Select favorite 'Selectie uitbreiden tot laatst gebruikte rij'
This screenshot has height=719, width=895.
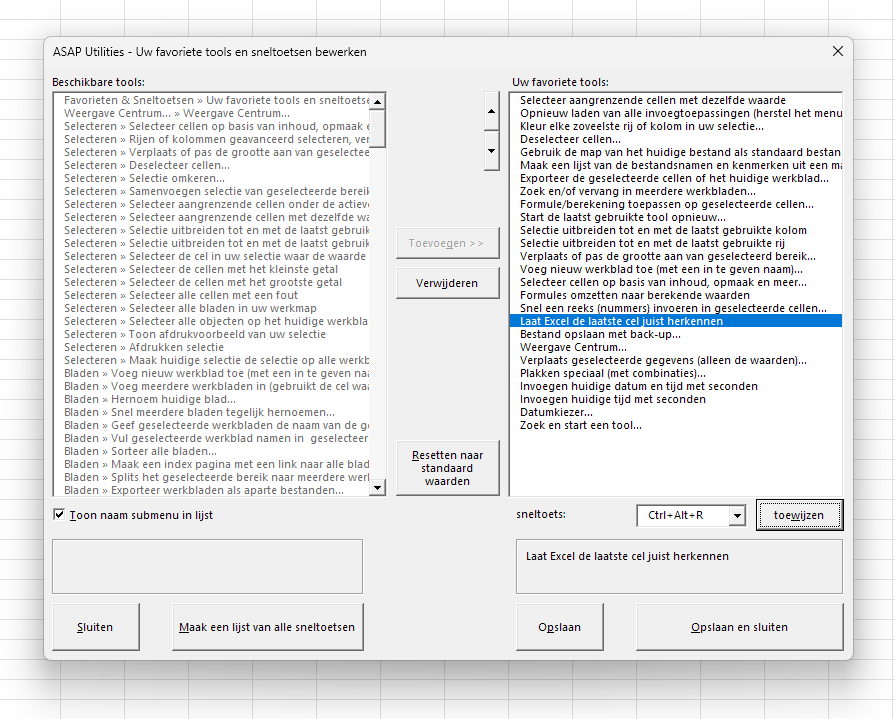[676, 244]
